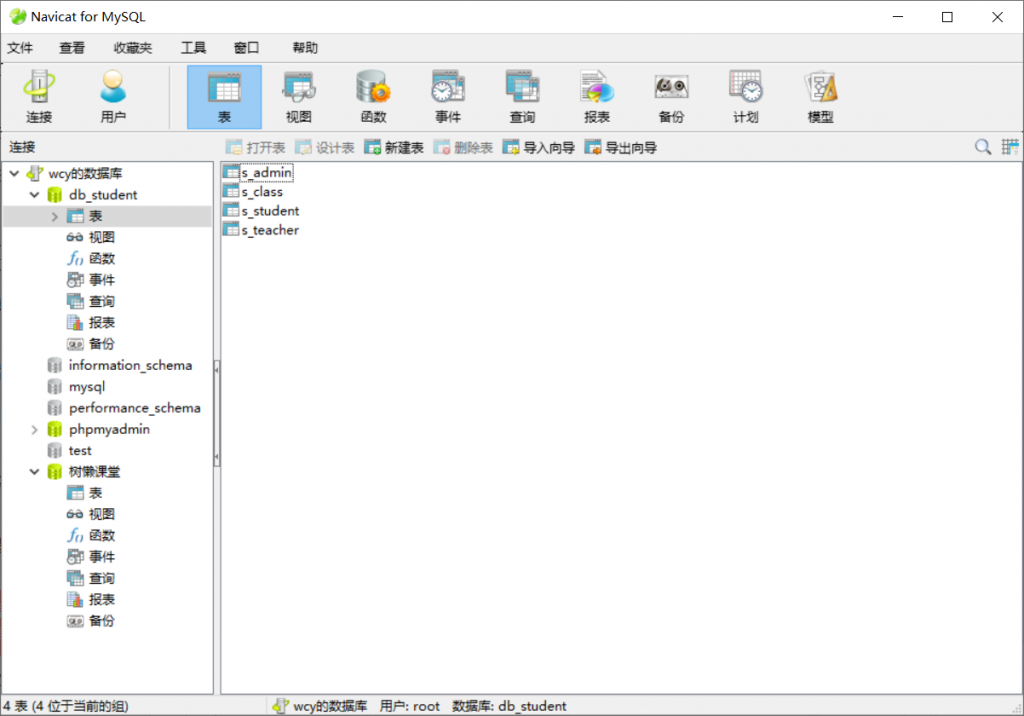
Task: Collapse the 树懒课堂 database node
Action: point(35,472)
